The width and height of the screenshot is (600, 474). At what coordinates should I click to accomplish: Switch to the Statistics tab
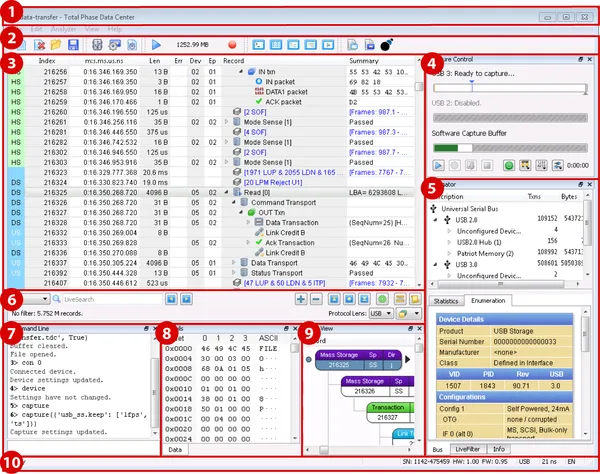pyautogui.click(x=446, y=301)
